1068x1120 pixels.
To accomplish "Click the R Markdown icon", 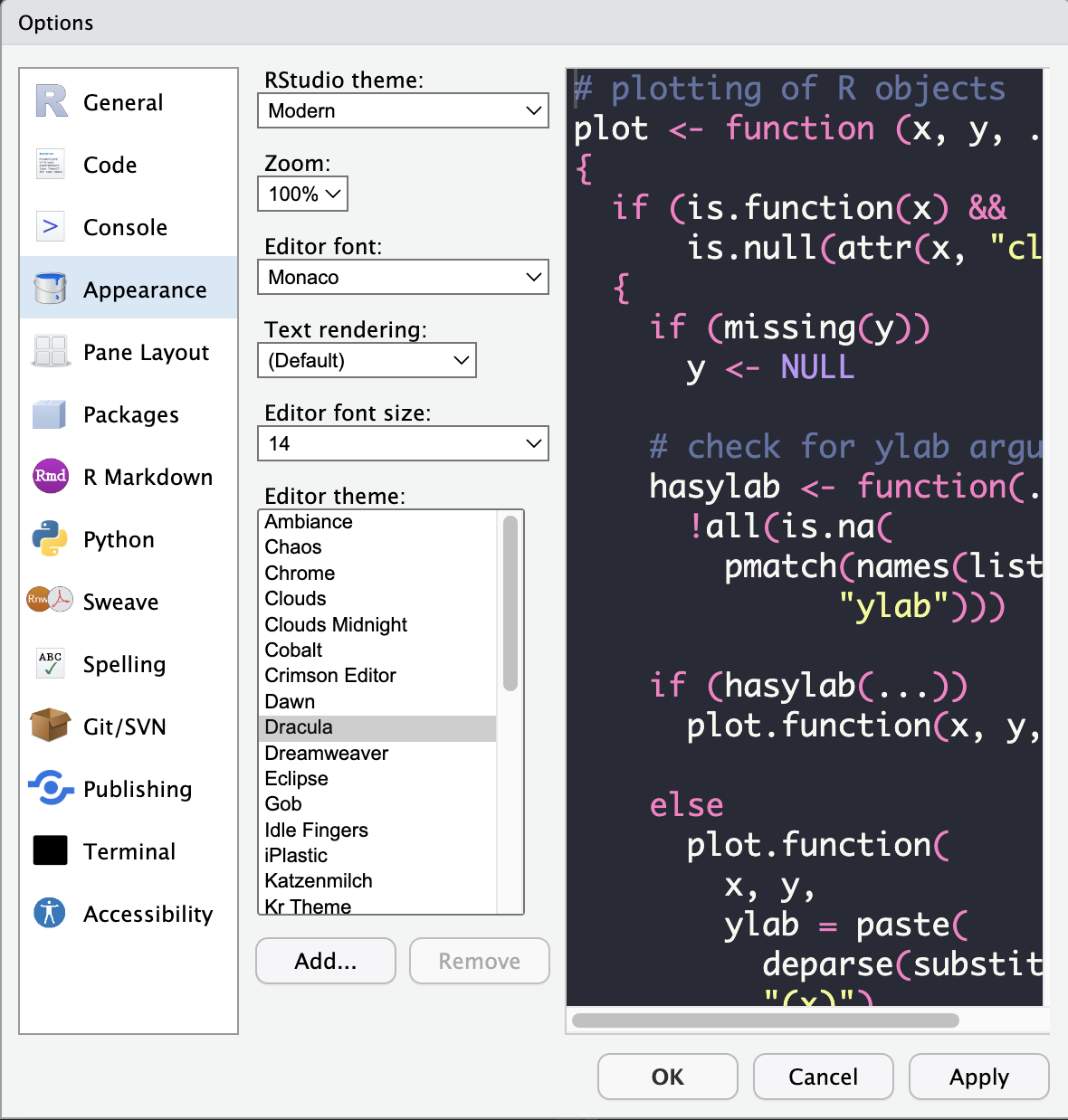I will click(x=50, y=477).
